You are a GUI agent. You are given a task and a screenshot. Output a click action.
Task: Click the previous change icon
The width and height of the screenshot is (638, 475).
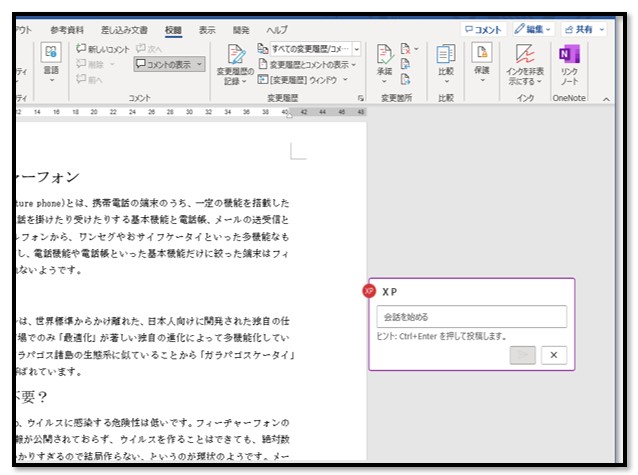405,64
